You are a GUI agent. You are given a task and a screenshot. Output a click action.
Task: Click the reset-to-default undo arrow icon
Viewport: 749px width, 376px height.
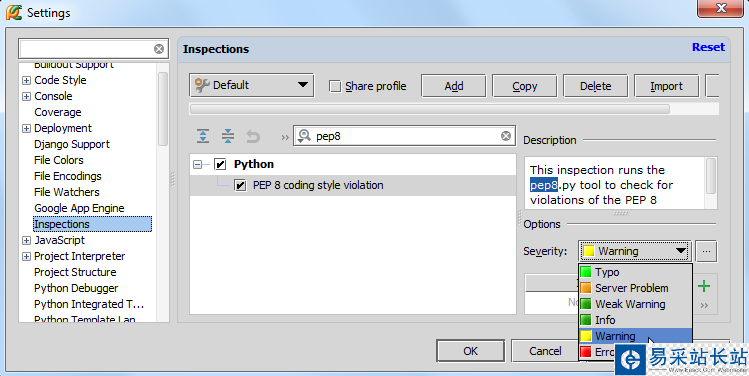(x=253, y=137)
